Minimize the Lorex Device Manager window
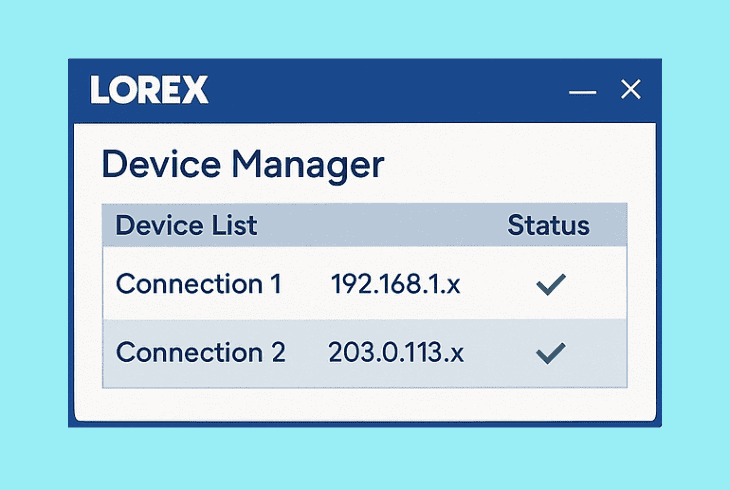730x490 pixels. (x=582, y=92)
